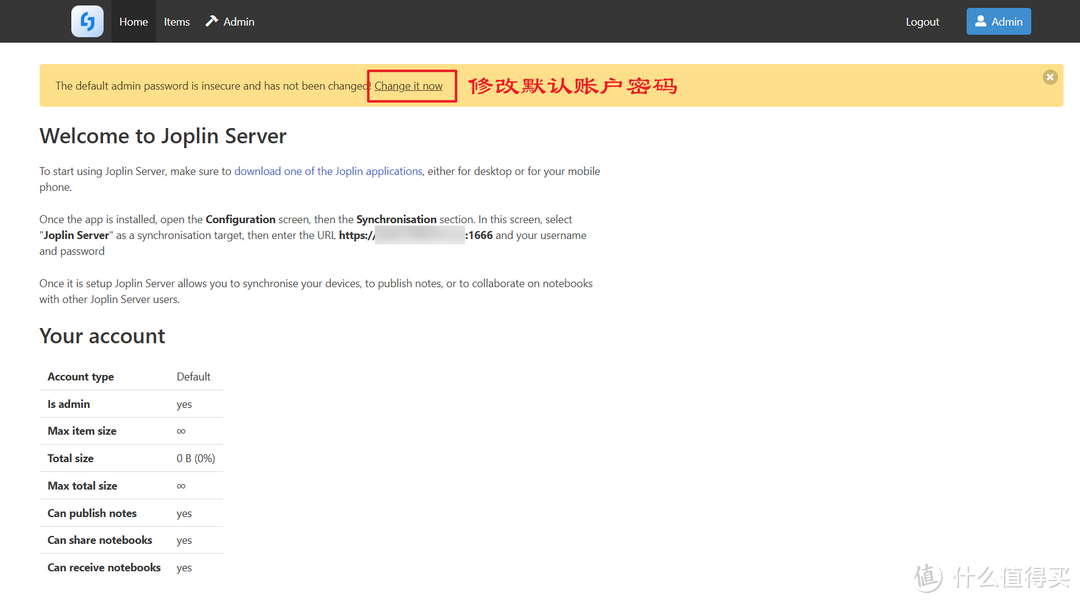
Task: Select the 'Can share notebooks' row
Action: point(130,540)
